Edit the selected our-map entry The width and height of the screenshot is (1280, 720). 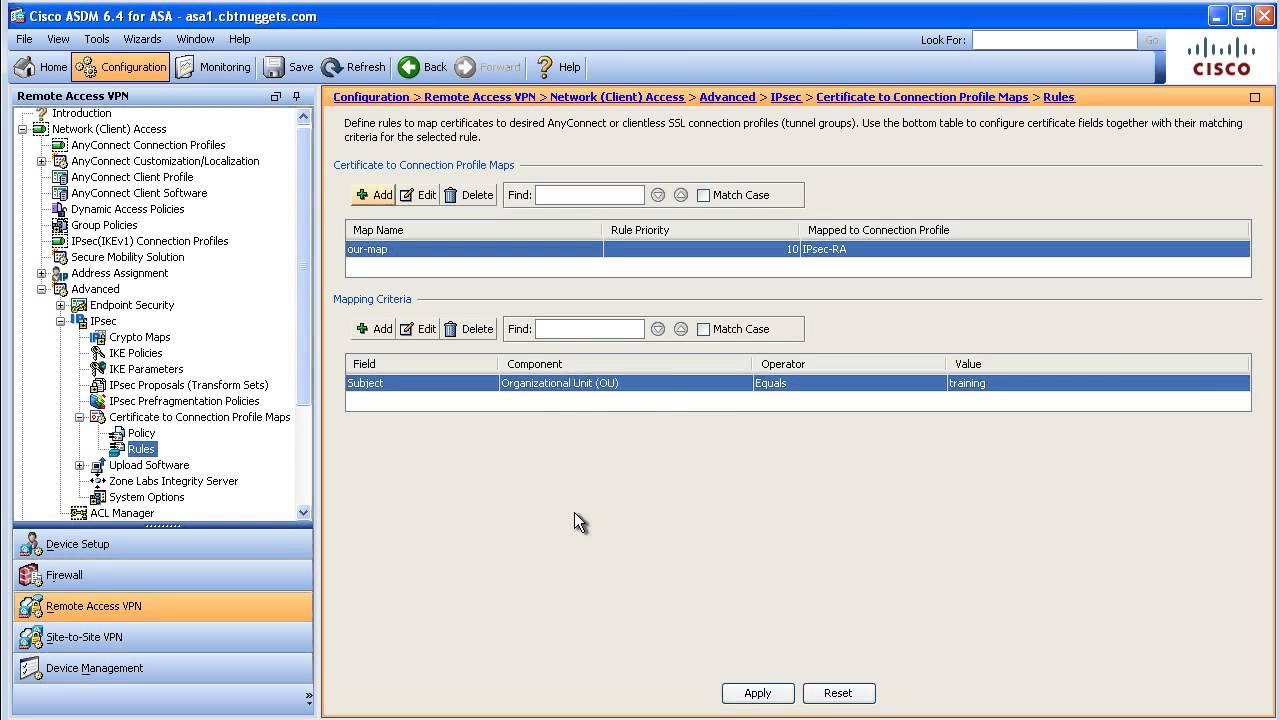click(418, 195)
